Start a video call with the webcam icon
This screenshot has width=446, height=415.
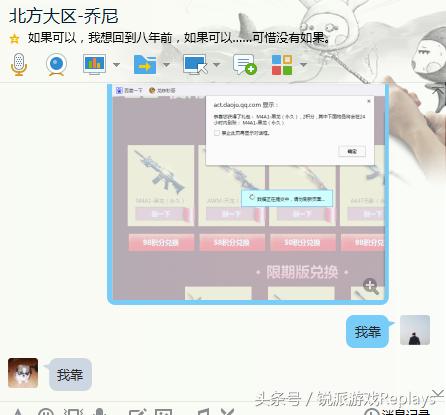pyautogui.click(x=56, y=64)
